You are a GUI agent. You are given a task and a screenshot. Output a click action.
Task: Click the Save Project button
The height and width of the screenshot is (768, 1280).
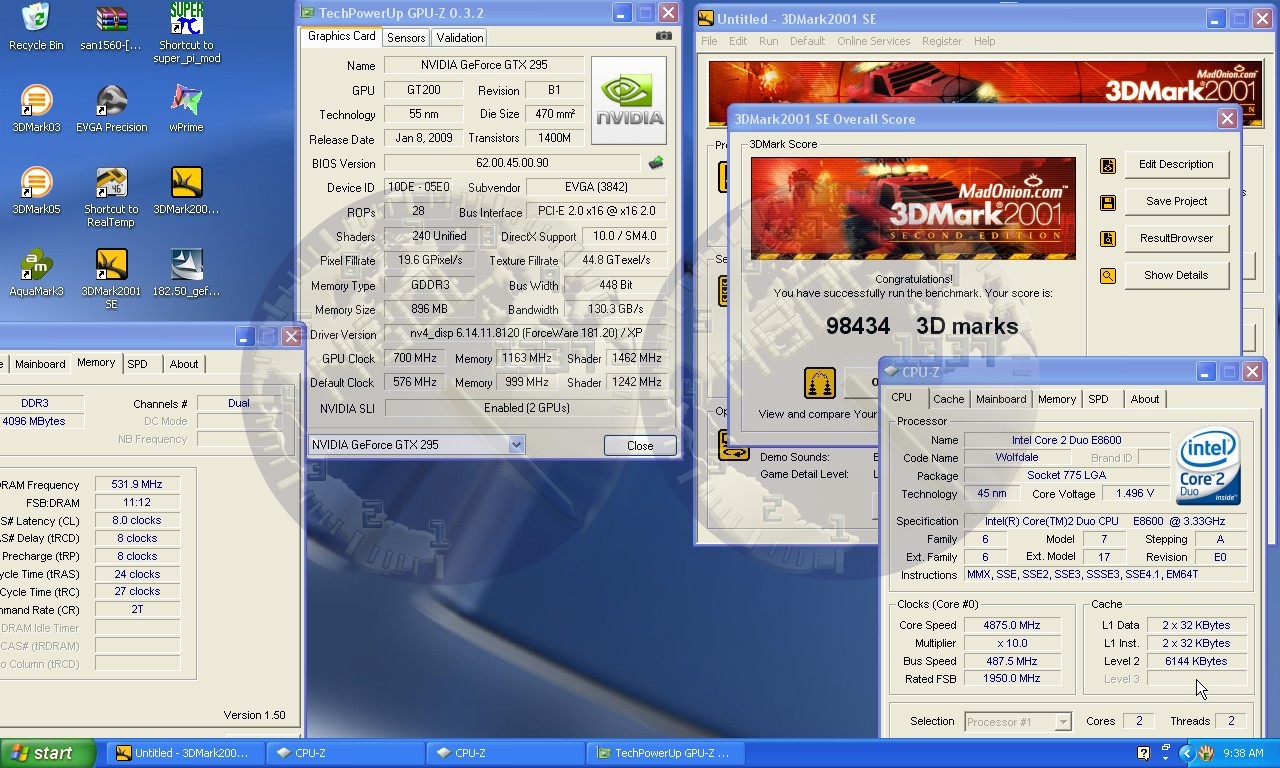click(x=1176, y=202)
